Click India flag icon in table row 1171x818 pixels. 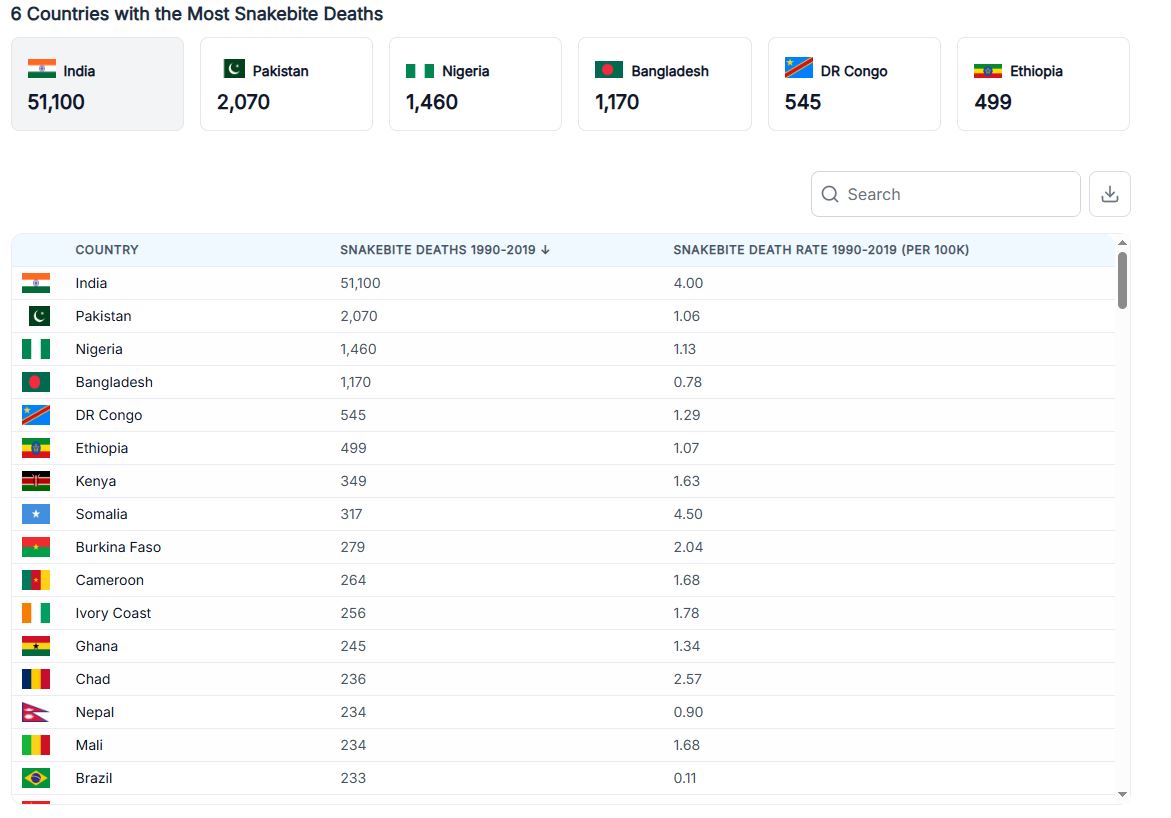tap(36, 283)
